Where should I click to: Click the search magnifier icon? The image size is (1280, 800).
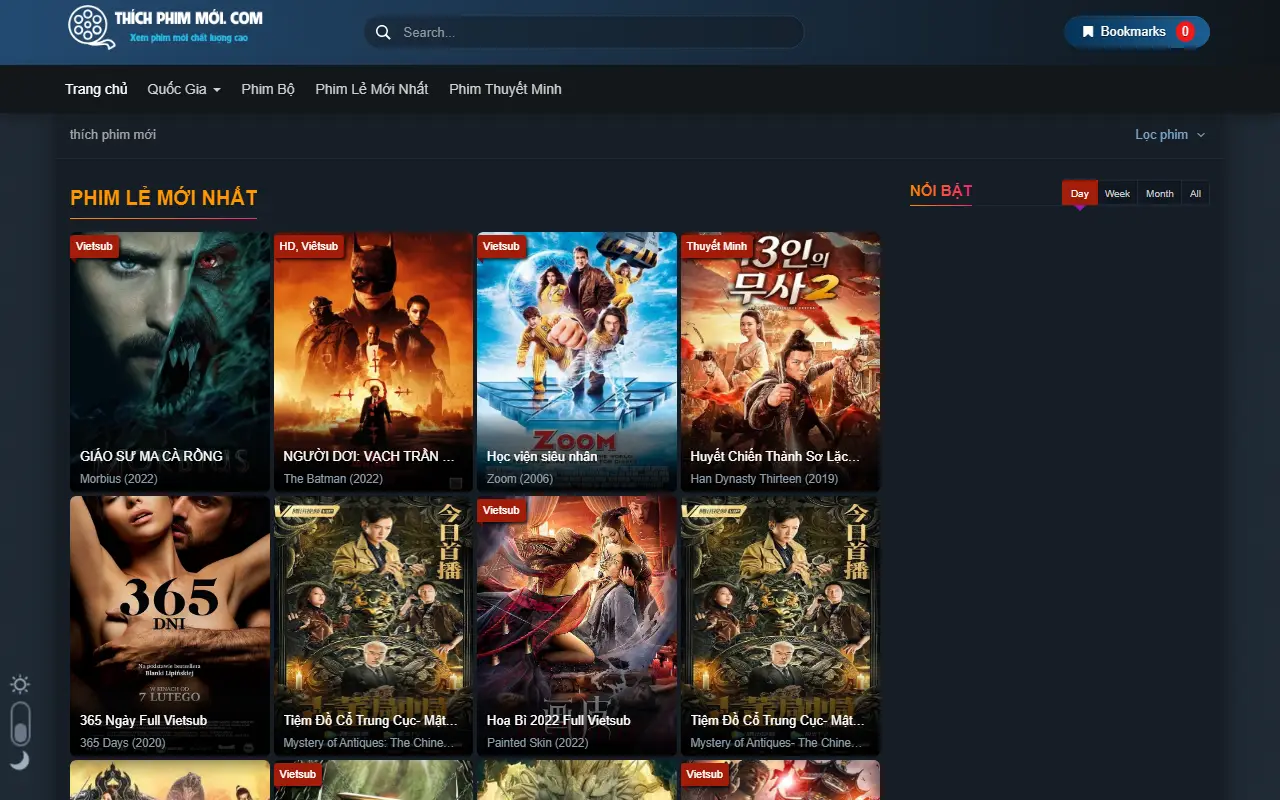coord(383,33)
